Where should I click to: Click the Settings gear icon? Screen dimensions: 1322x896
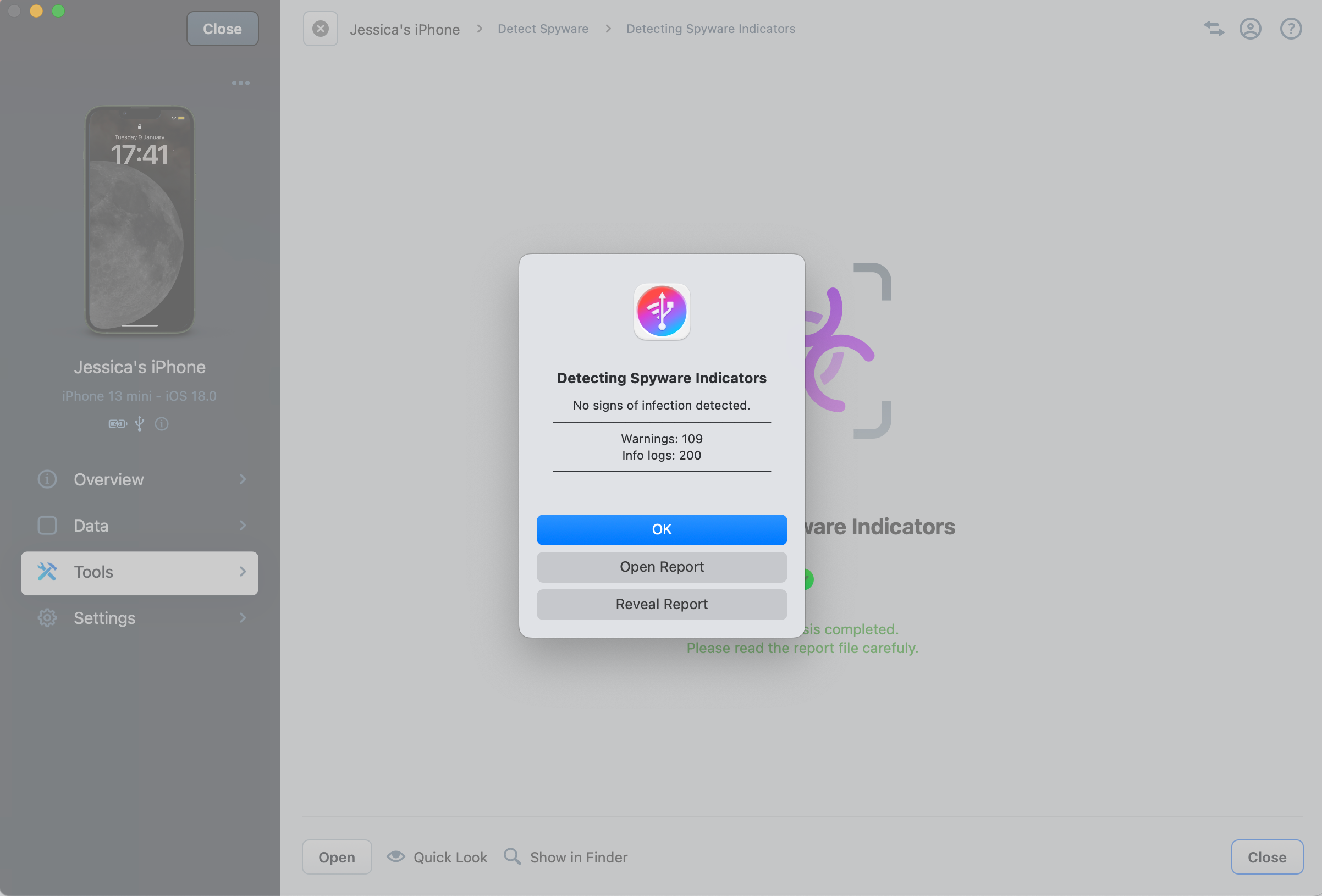[x=47, y=618]
